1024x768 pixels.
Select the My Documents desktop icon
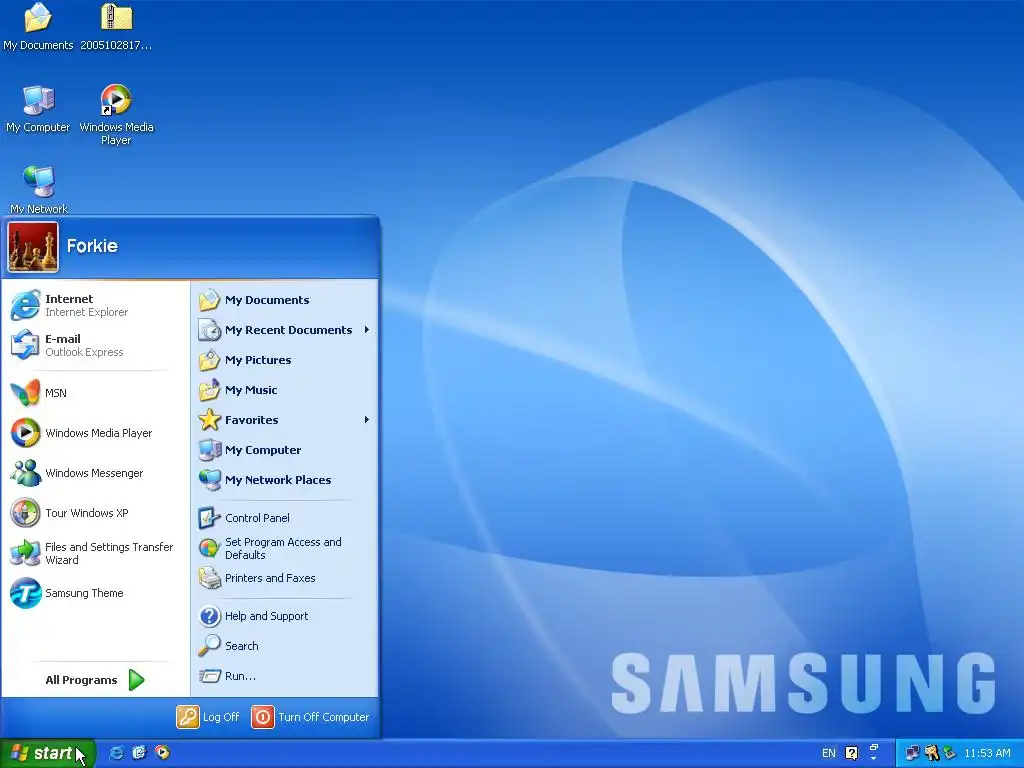pyautogui.click(x=38, y=27)
